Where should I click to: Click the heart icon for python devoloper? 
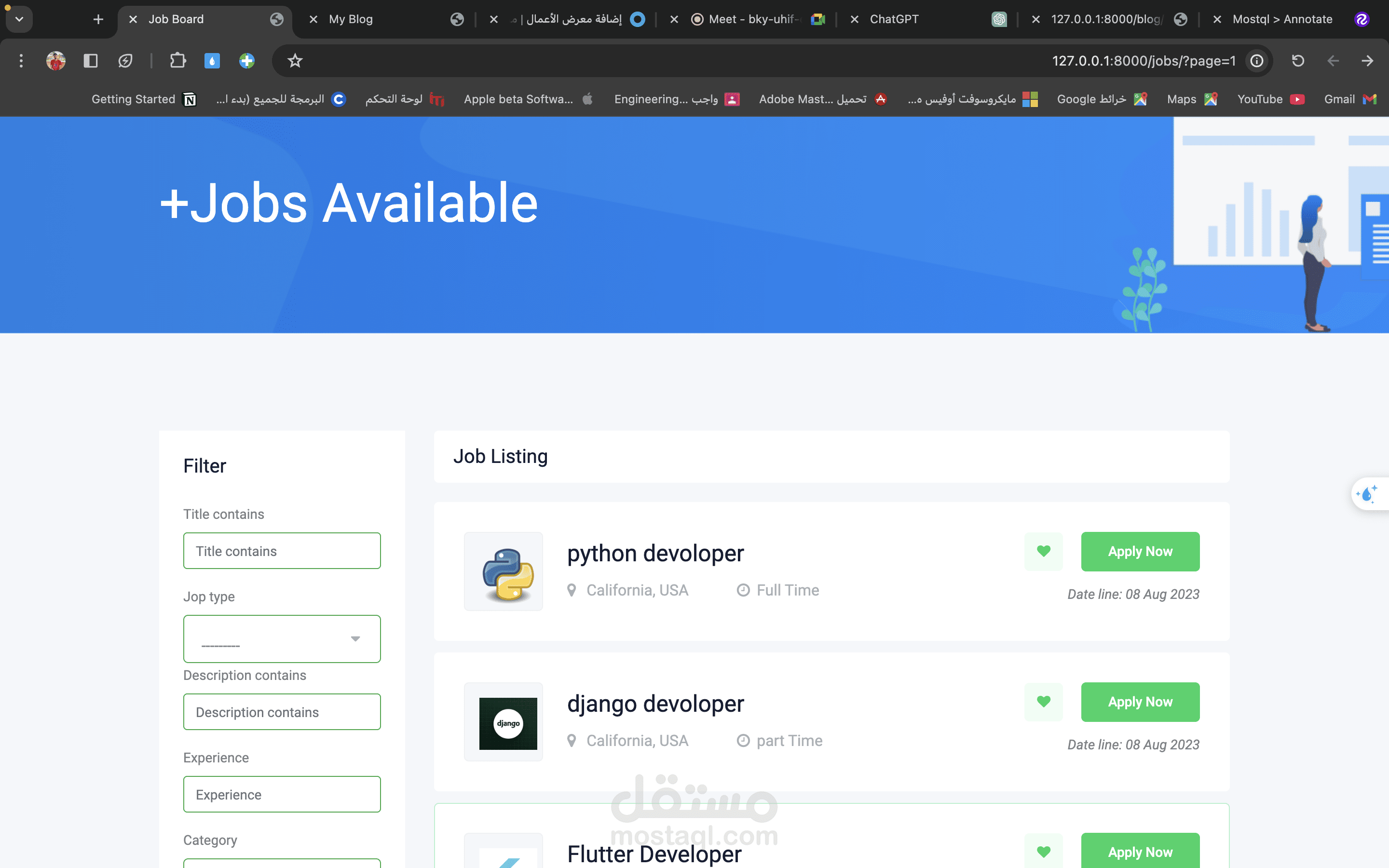pos(1044,551)
